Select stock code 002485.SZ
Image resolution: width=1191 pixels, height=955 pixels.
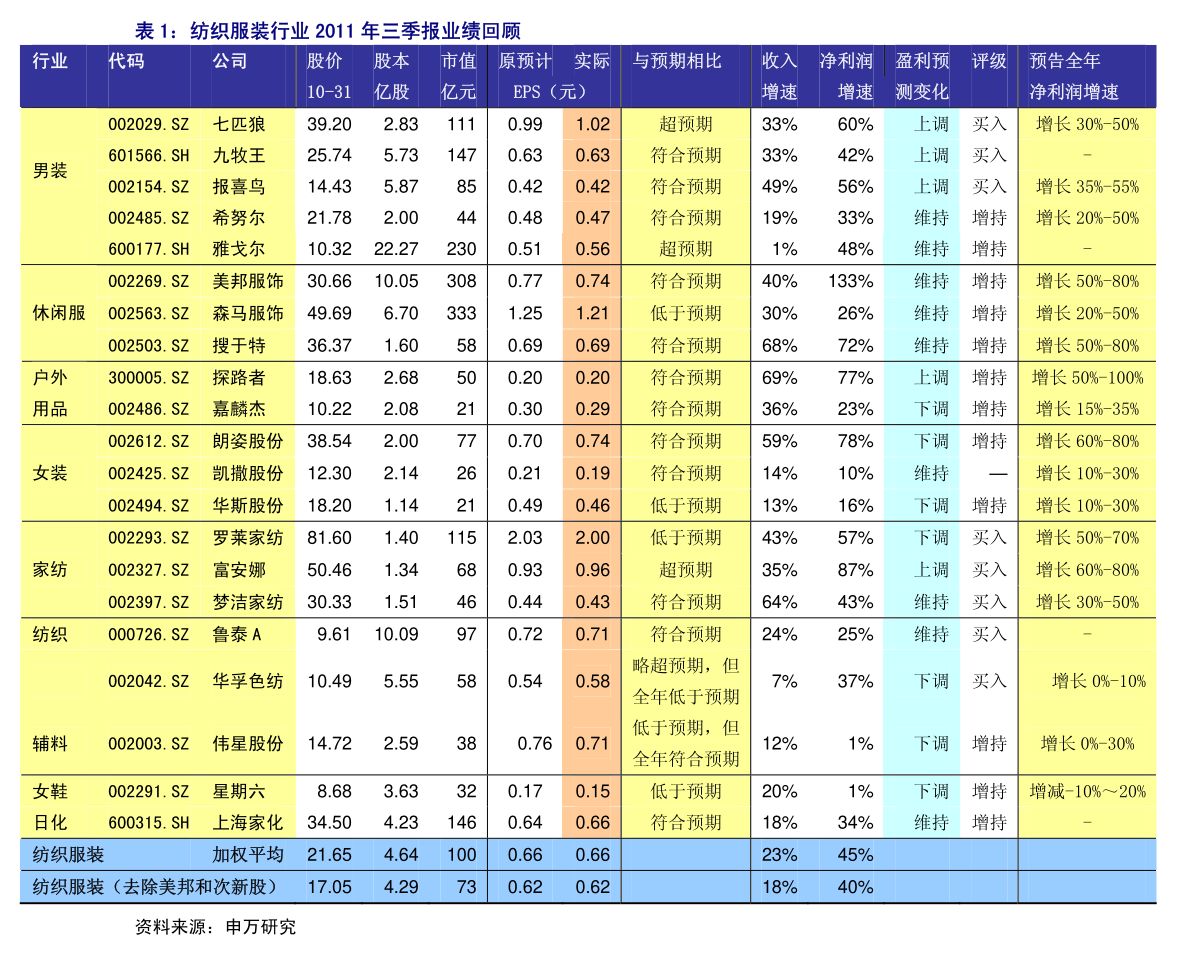pos(148,218)
